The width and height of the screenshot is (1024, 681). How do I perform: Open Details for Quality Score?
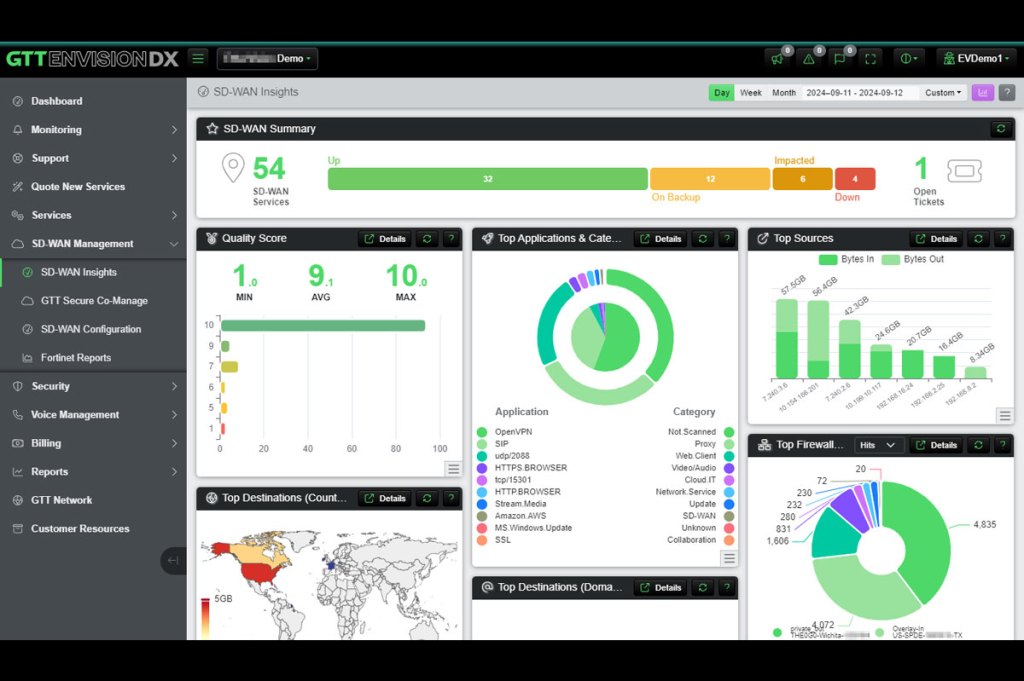tap(385, 239)
